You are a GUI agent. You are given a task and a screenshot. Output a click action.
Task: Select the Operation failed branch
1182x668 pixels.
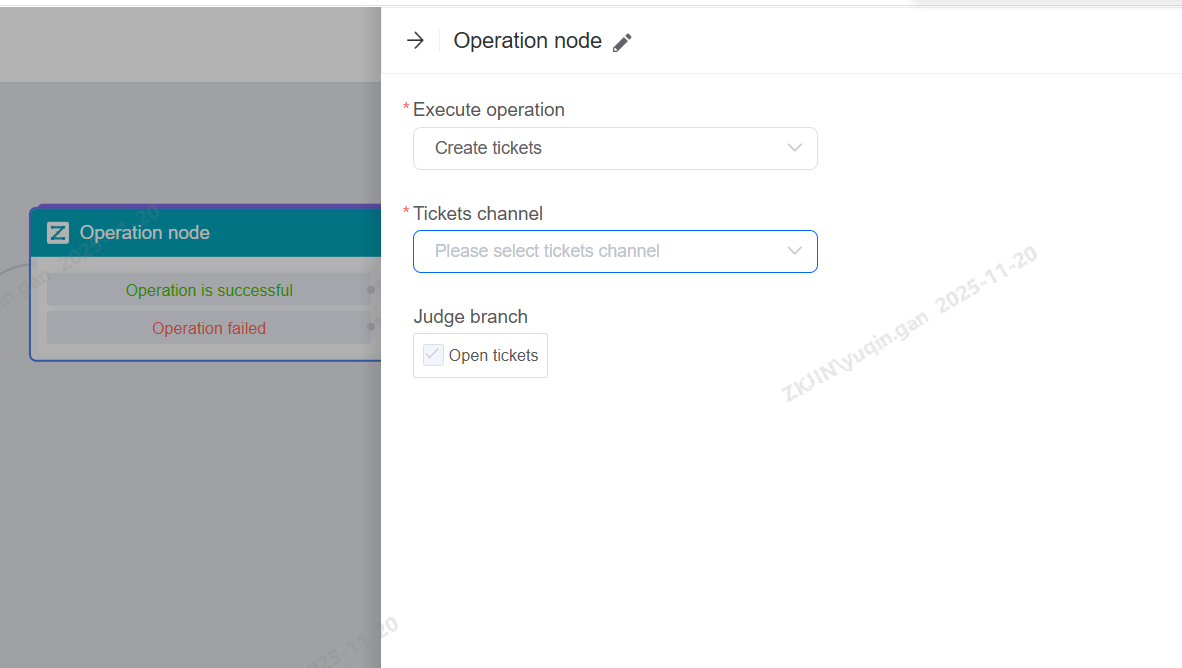(x=209, y=328)
